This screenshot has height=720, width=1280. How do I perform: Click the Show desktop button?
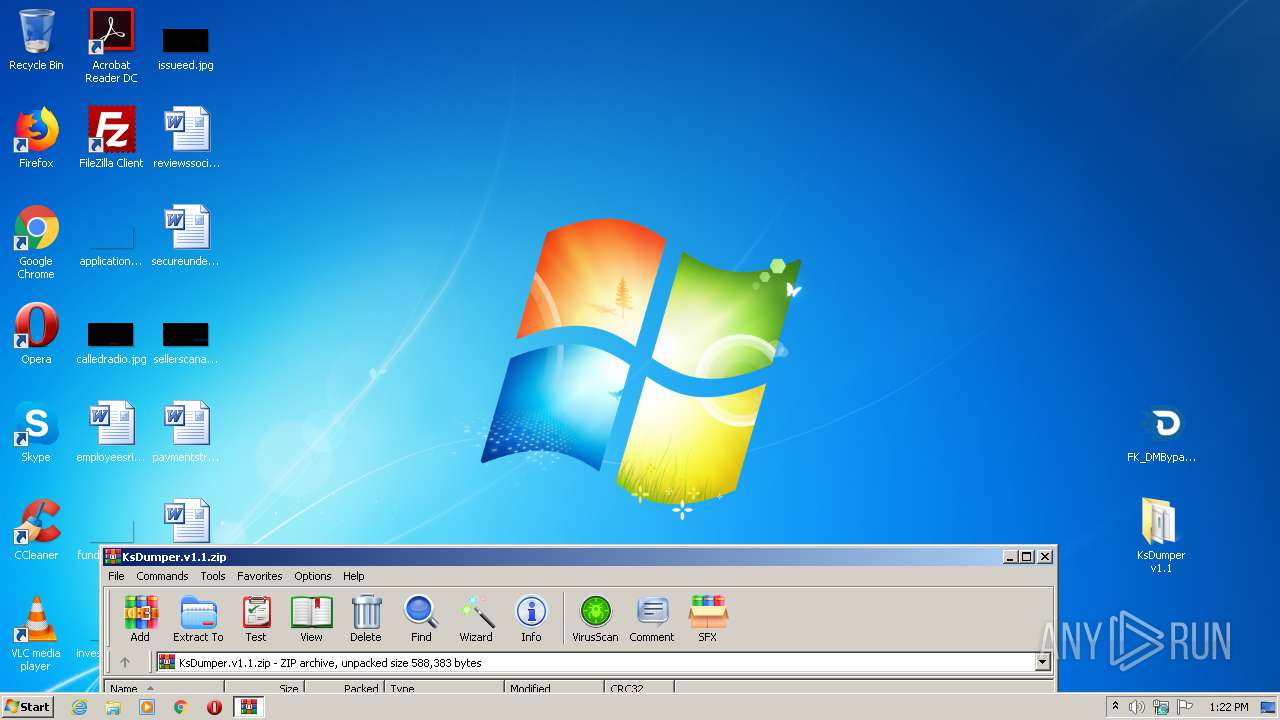1269,707
